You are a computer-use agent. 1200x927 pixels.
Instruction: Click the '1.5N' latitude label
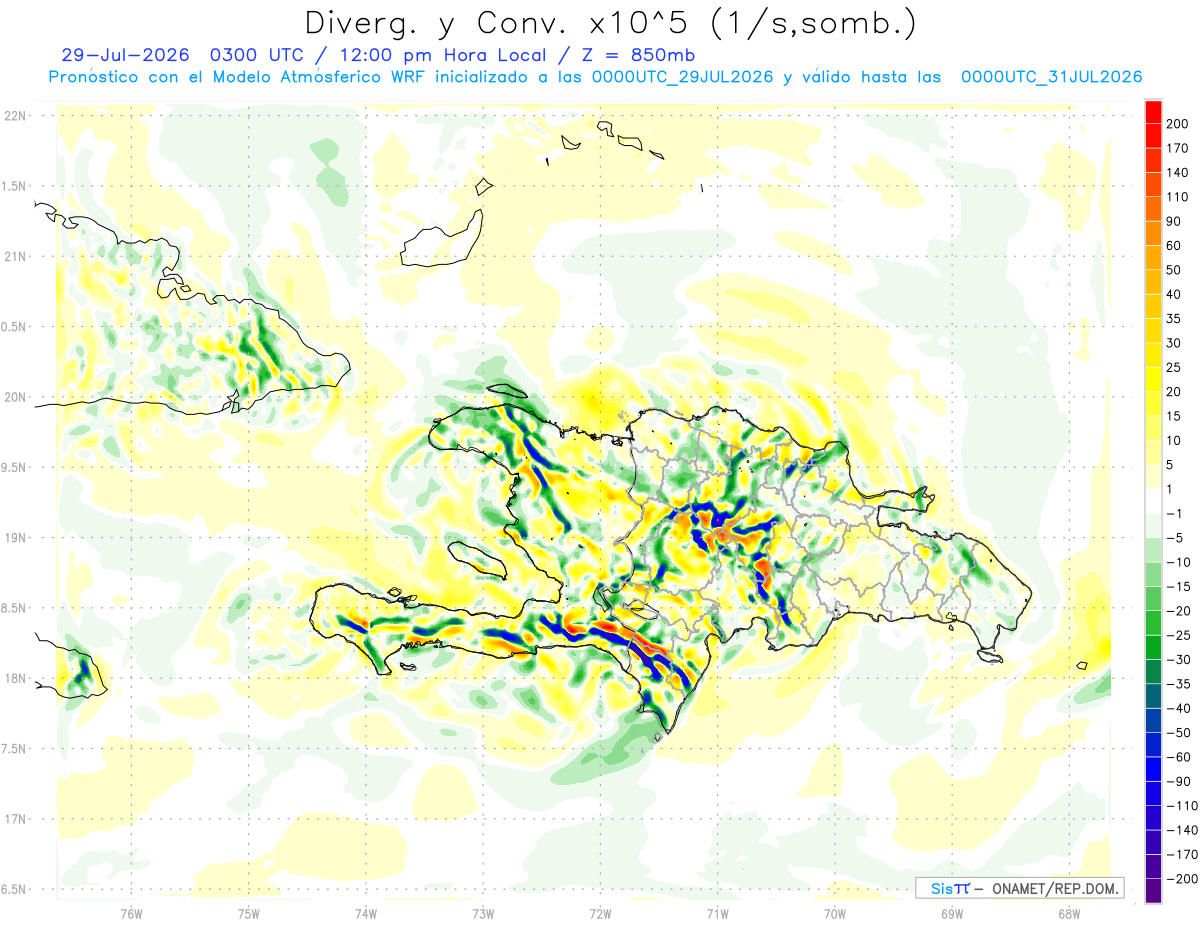15,186
